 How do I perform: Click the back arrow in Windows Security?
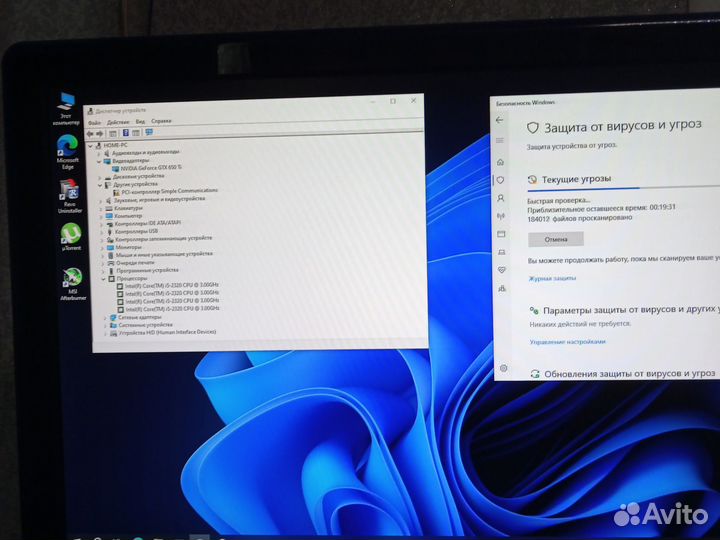501,119
